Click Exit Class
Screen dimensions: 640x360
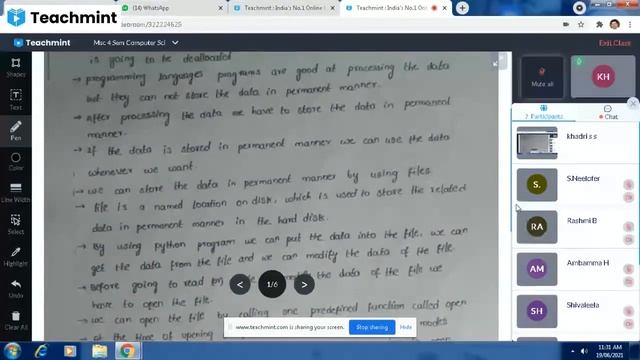tap(615, 43)
